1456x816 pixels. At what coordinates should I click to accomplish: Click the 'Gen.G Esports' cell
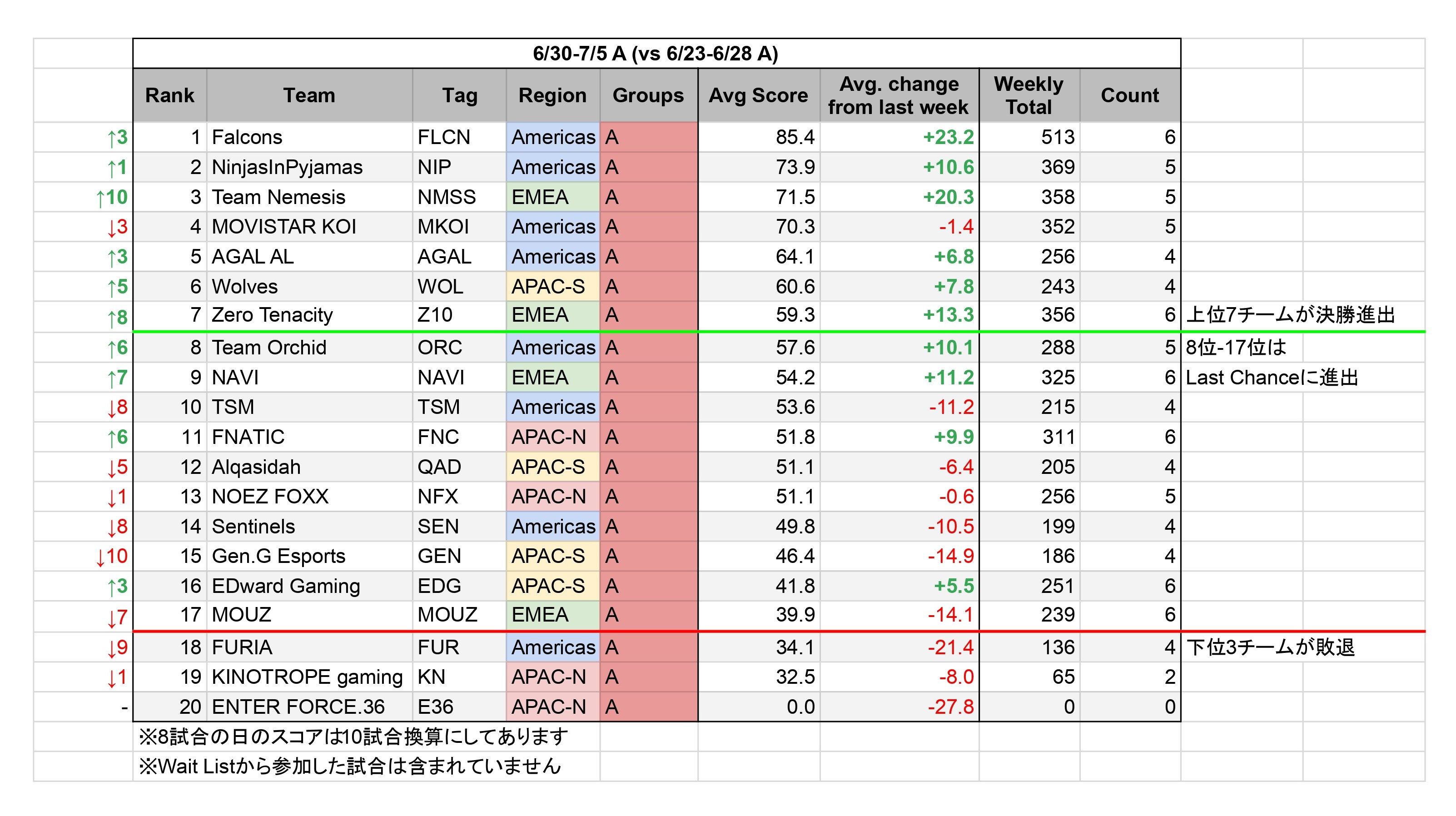(x=309, y=556)
